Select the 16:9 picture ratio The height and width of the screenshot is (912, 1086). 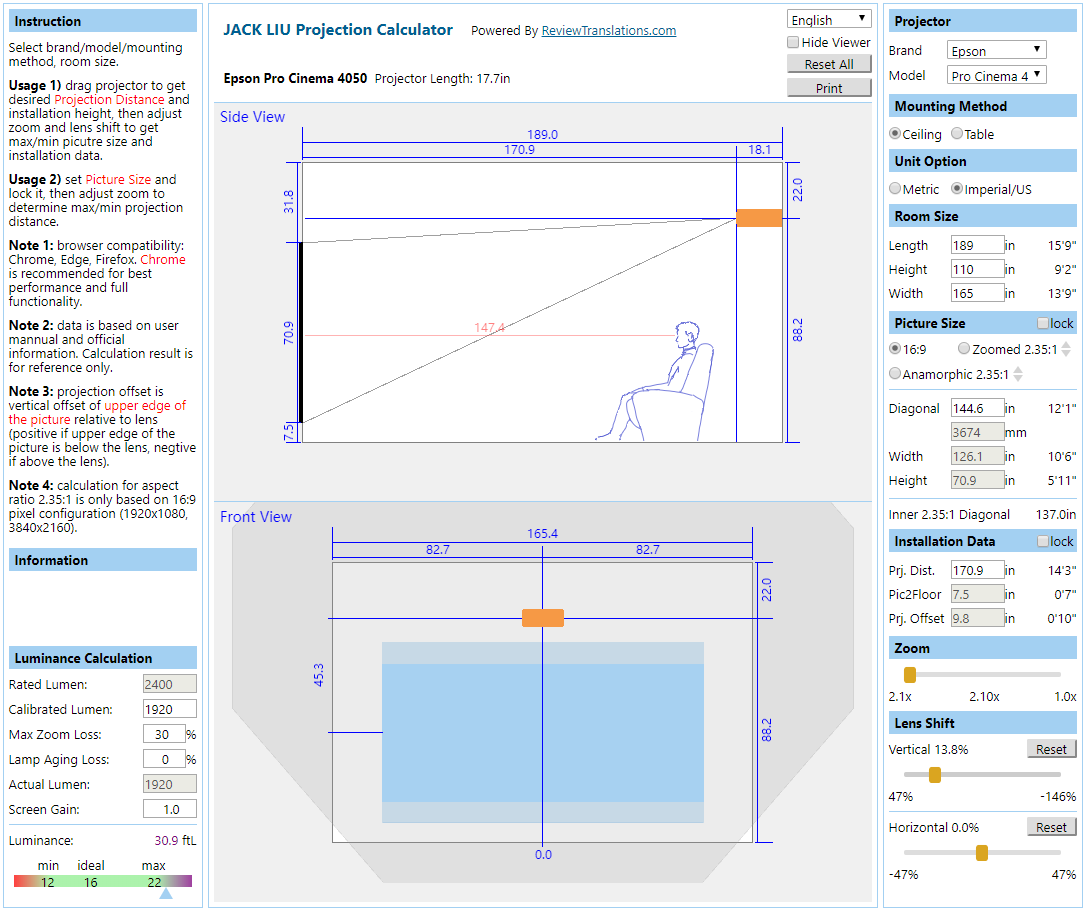click(x=895, y=348)
